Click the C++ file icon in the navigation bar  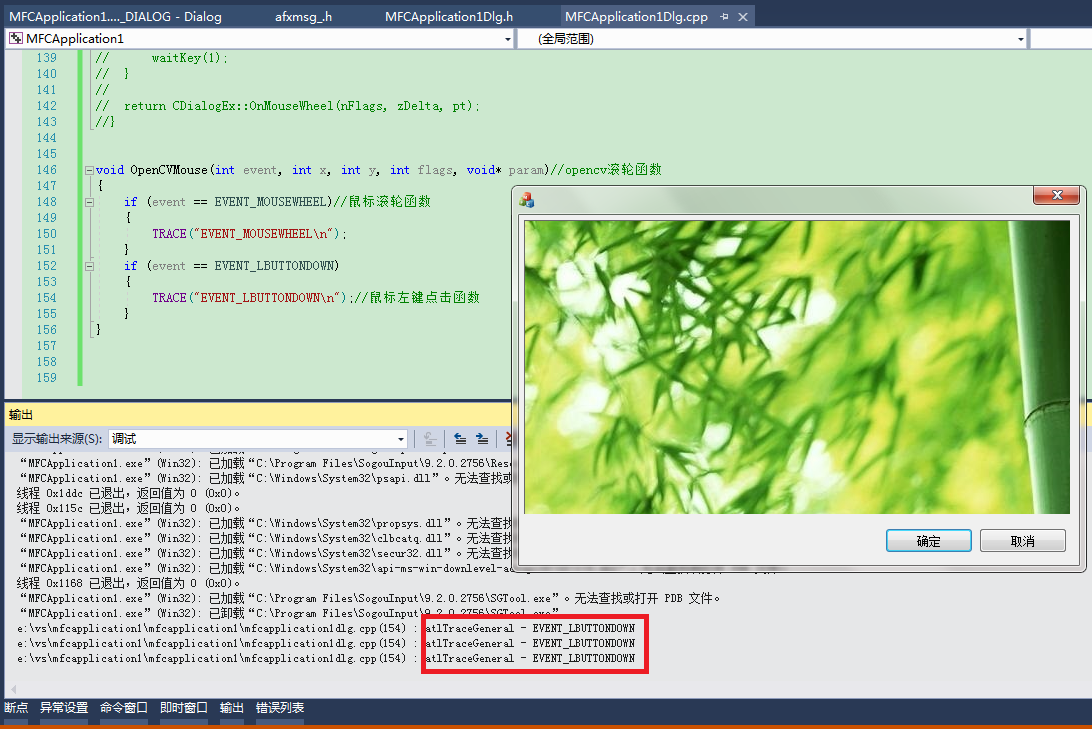click(x=14, y=37)
